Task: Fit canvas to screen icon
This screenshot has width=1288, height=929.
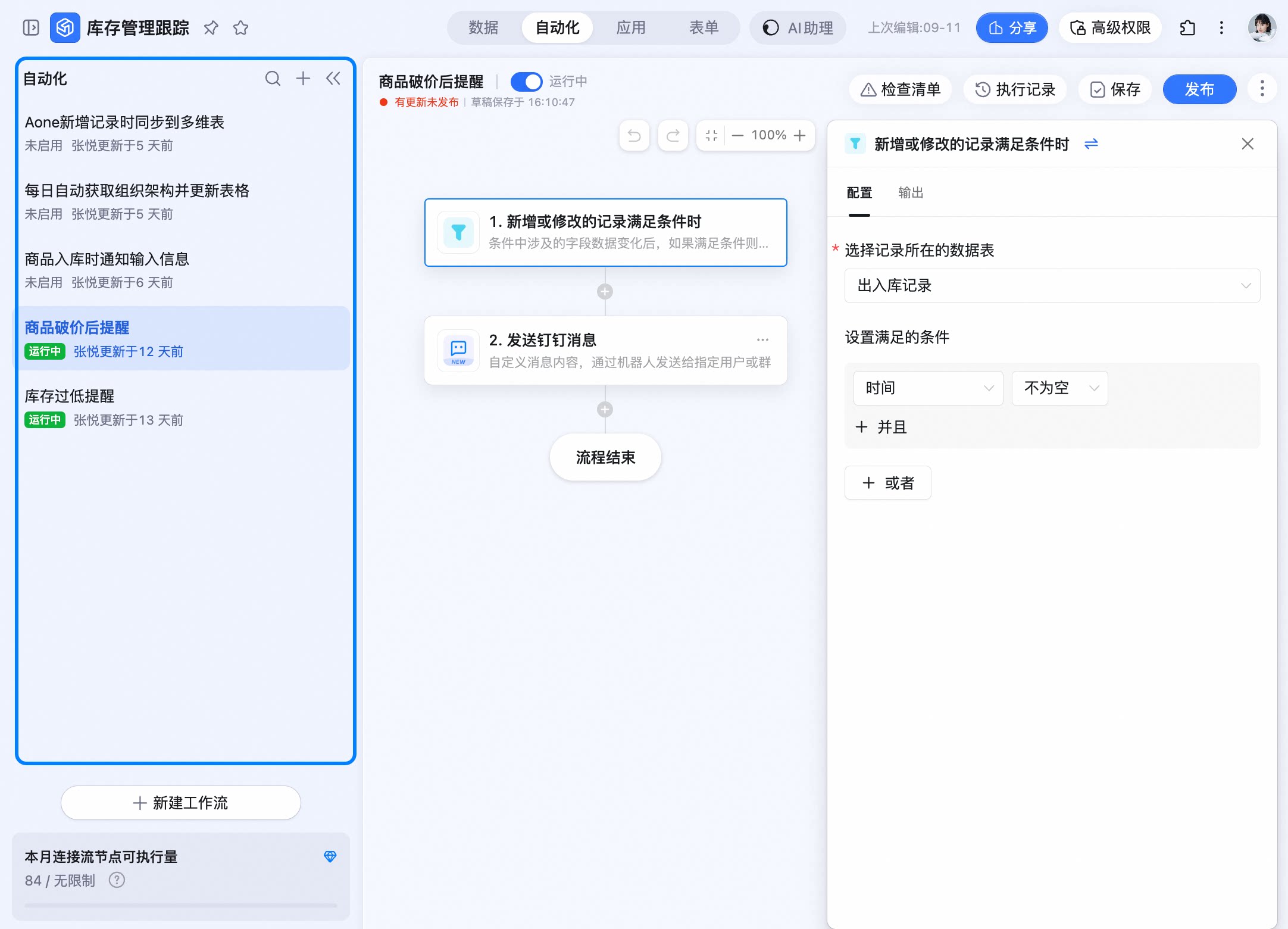Action: coord(711,136)
